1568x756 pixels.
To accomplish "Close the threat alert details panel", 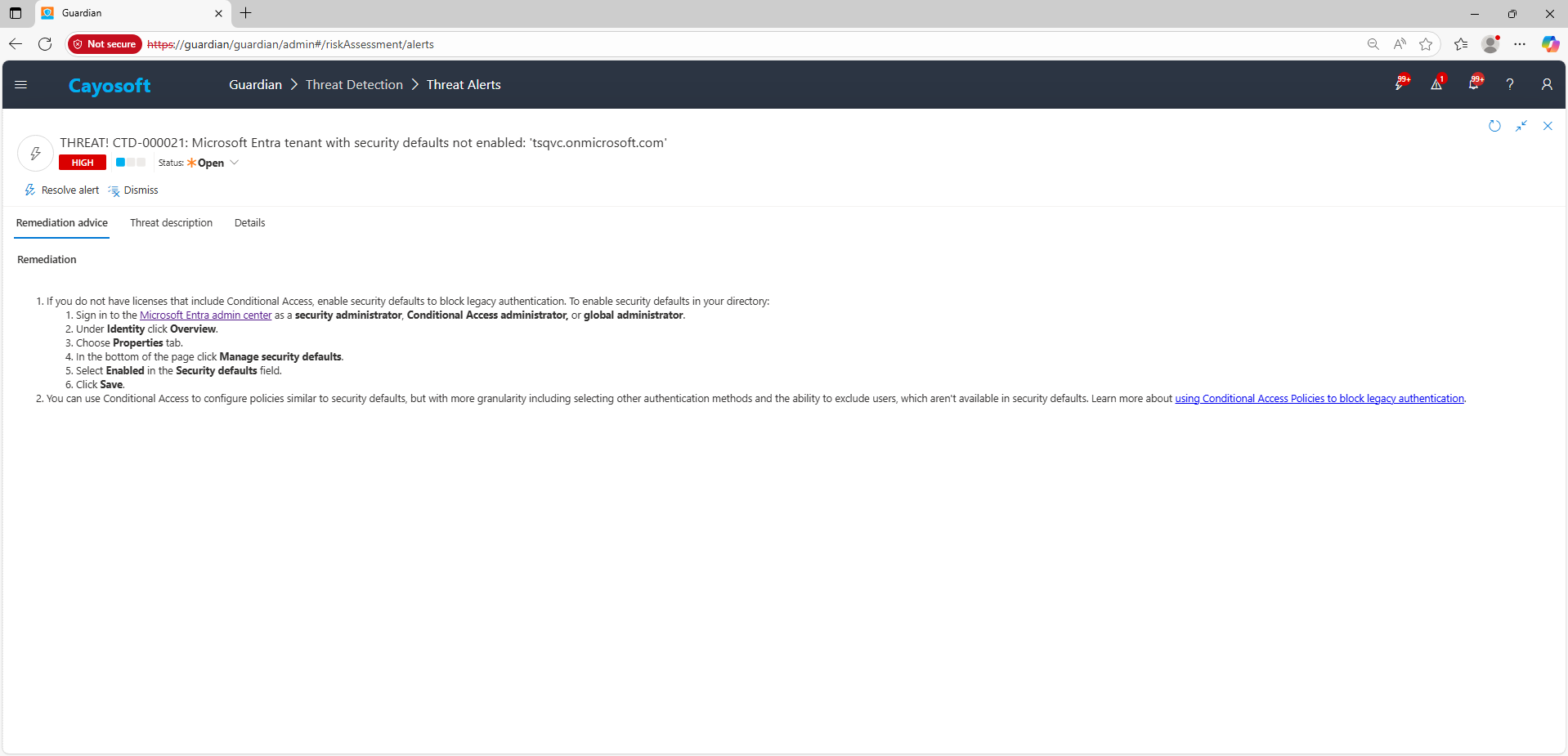I will pos(1548,126).
